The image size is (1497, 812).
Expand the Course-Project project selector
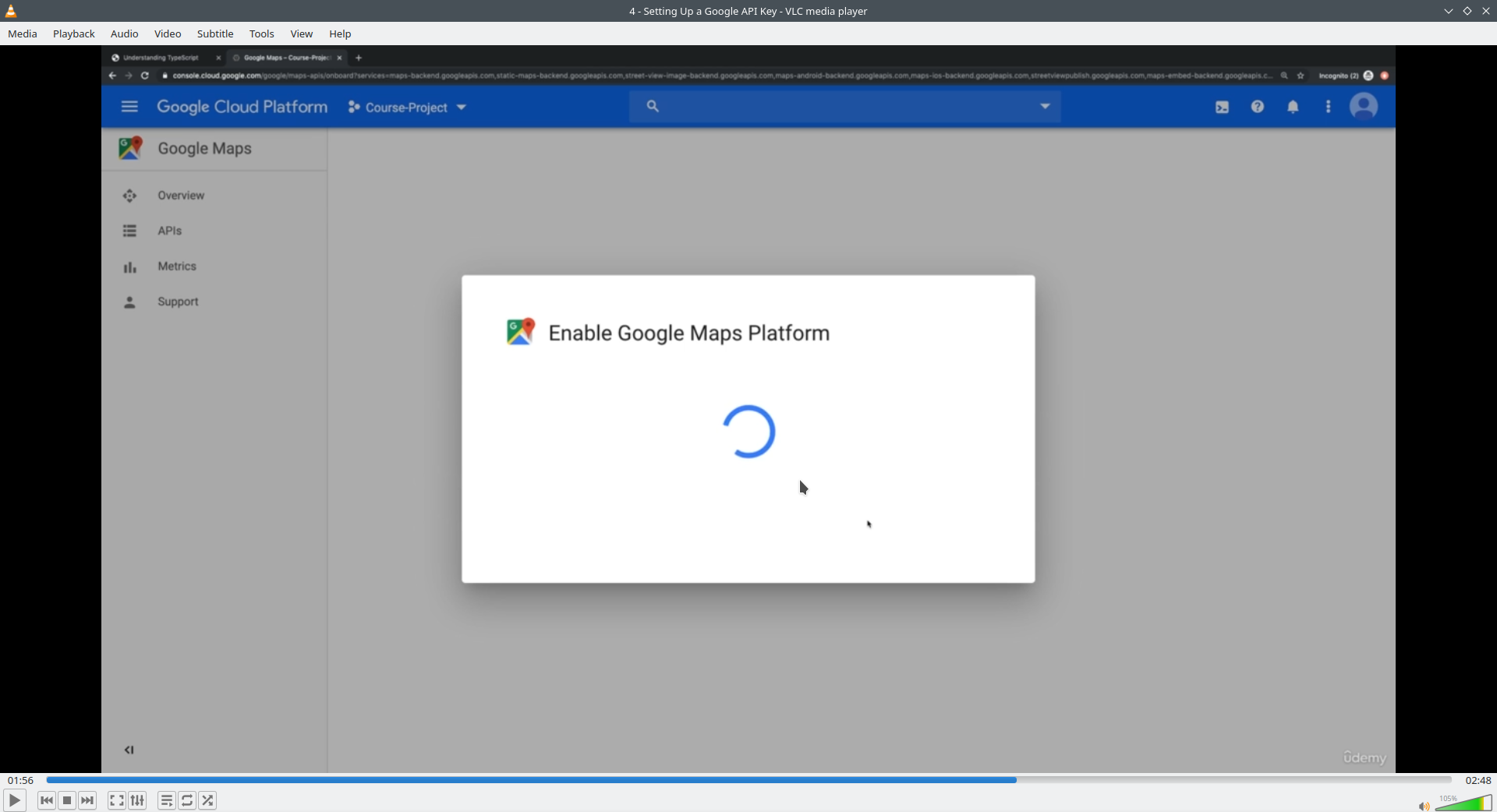click(x=407, y=108)
